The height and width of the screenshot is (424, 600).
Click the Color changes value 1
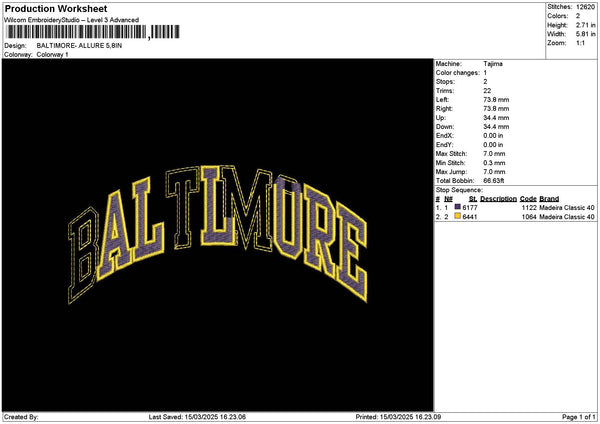pos(485,73)
